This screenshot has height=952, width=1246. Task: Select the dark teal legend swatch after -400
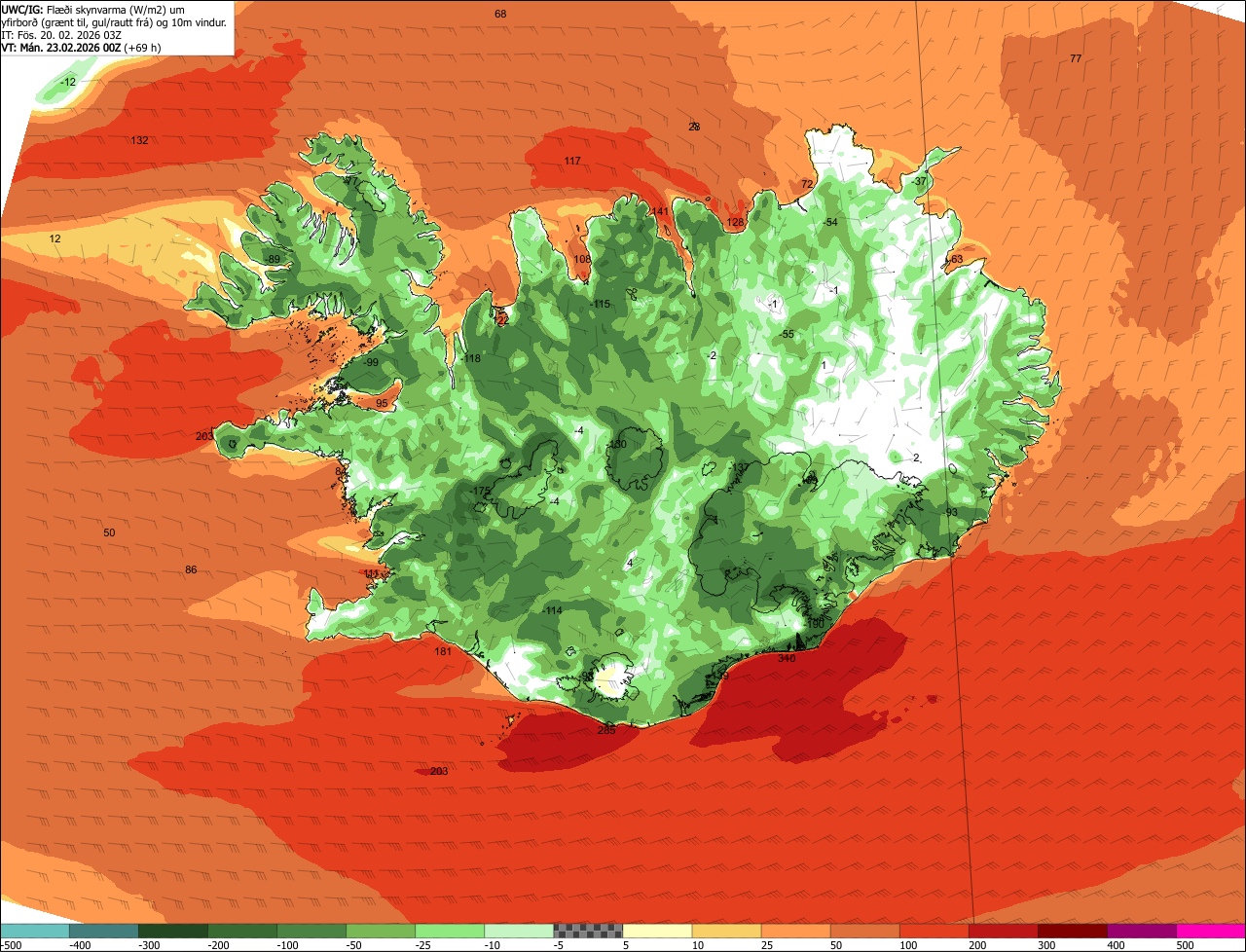click(103, 931)
